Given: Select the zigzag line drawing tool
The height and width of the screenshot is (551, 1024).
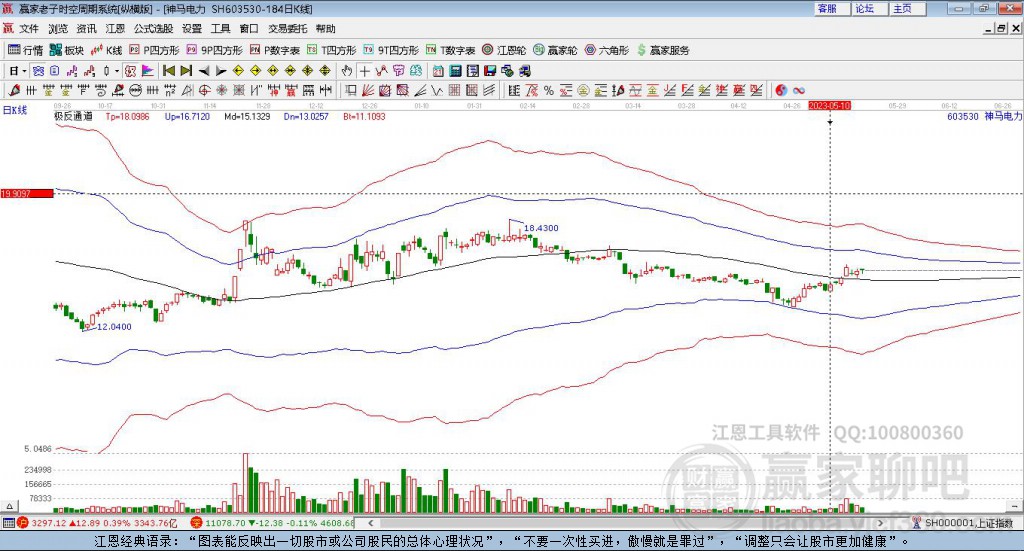Looking at the screenshot, I should [436, 90].
